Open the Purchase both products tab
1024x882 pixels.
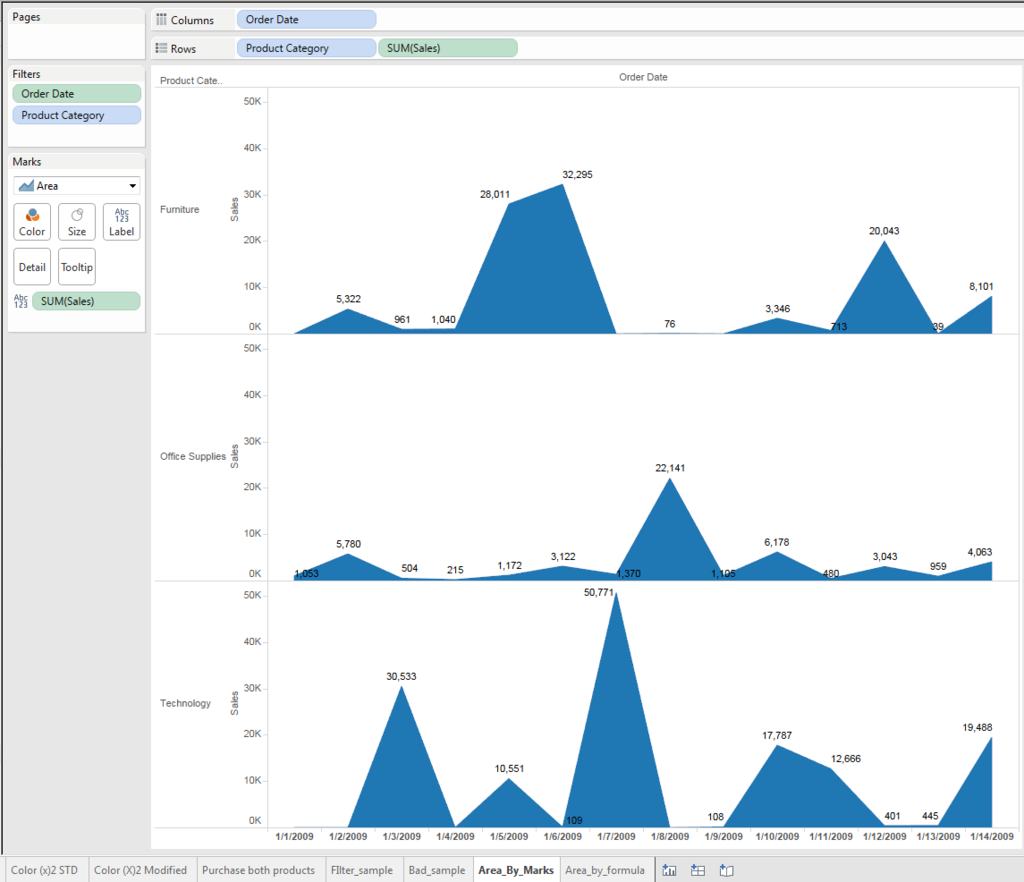tap(259, 870)
